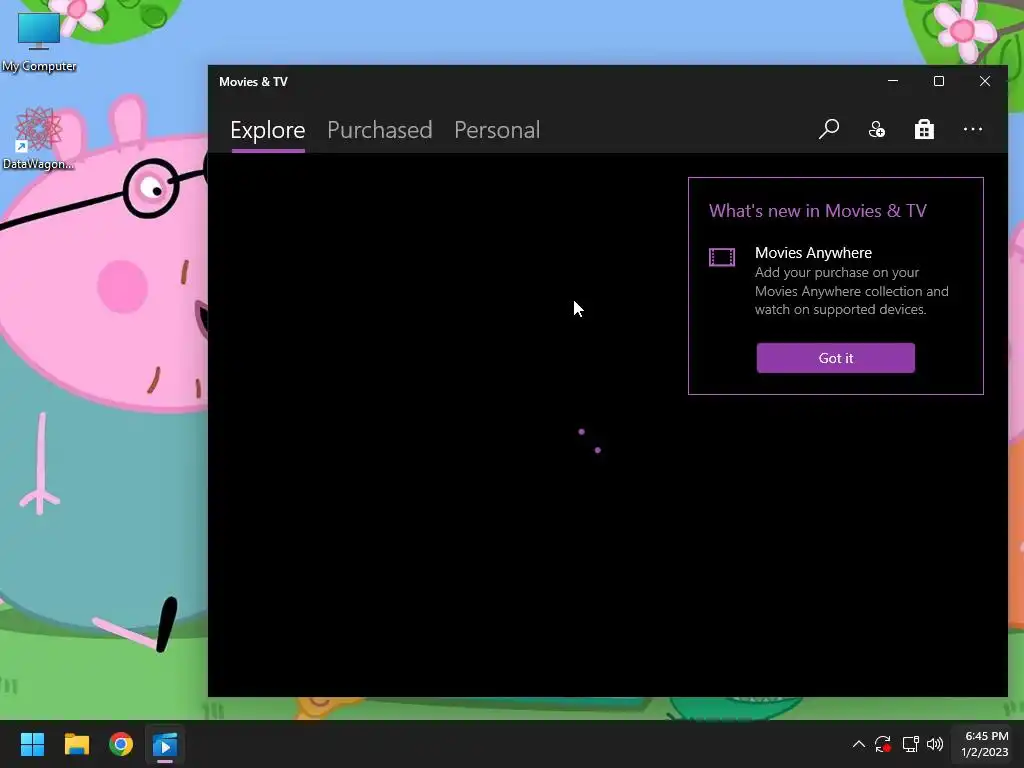Click the sync status tray icon

click(883, 744)
